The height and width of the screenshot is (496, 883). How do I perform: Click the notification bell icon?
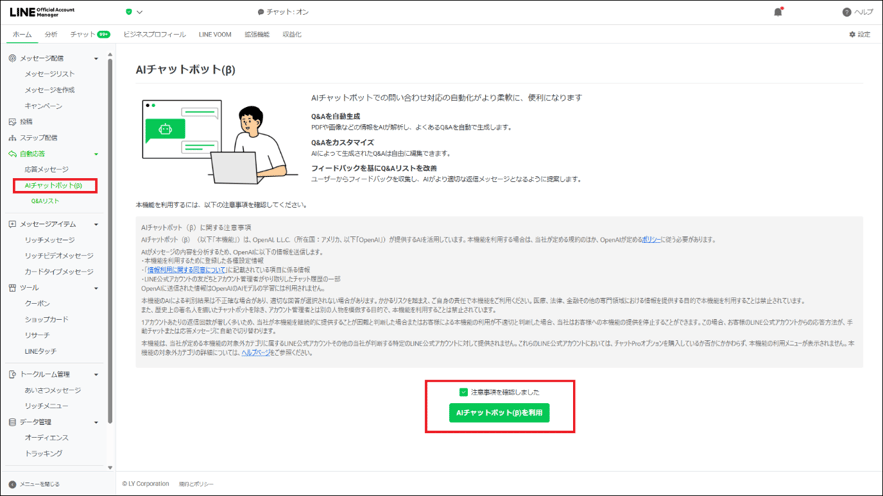click(x=778, y=12)
